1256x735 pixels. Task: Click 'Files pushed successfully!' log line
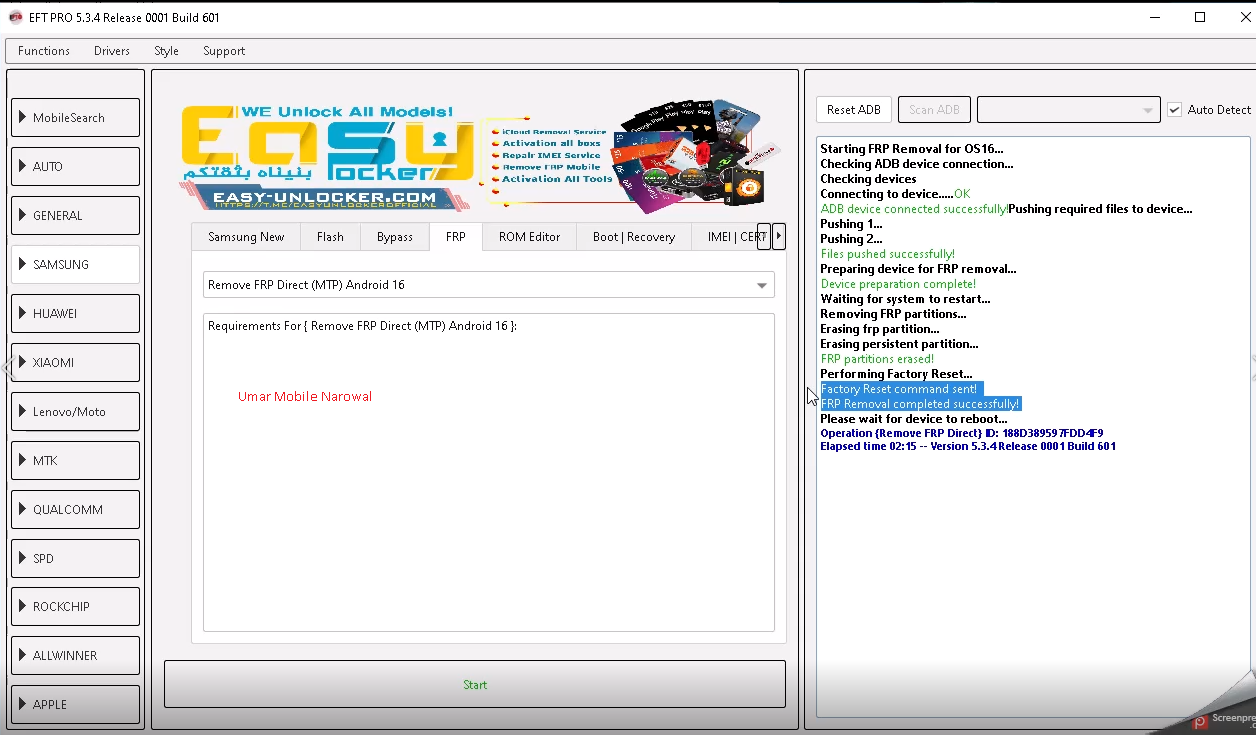pos(887,254)
